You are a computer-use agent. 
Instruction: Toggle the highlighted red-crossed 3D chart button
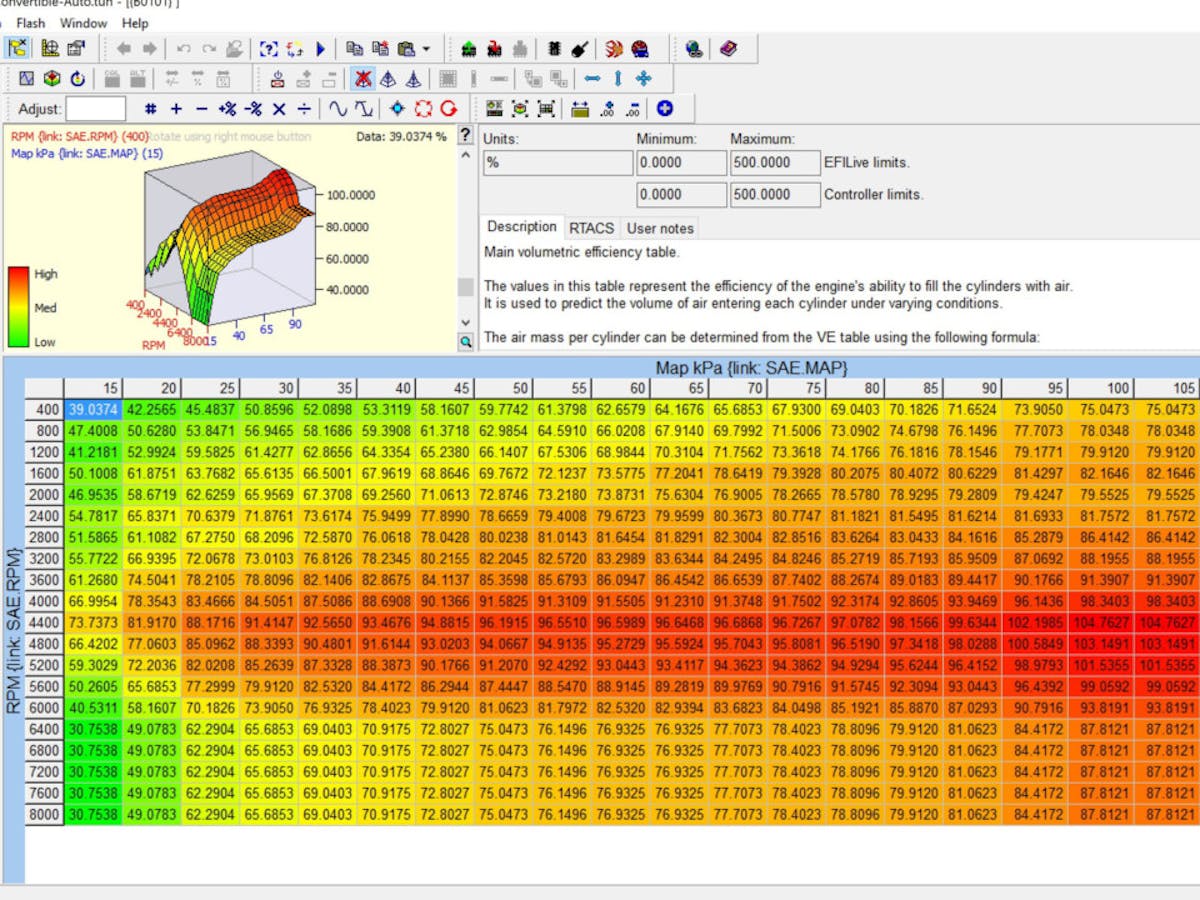click(x=363, y=79)
